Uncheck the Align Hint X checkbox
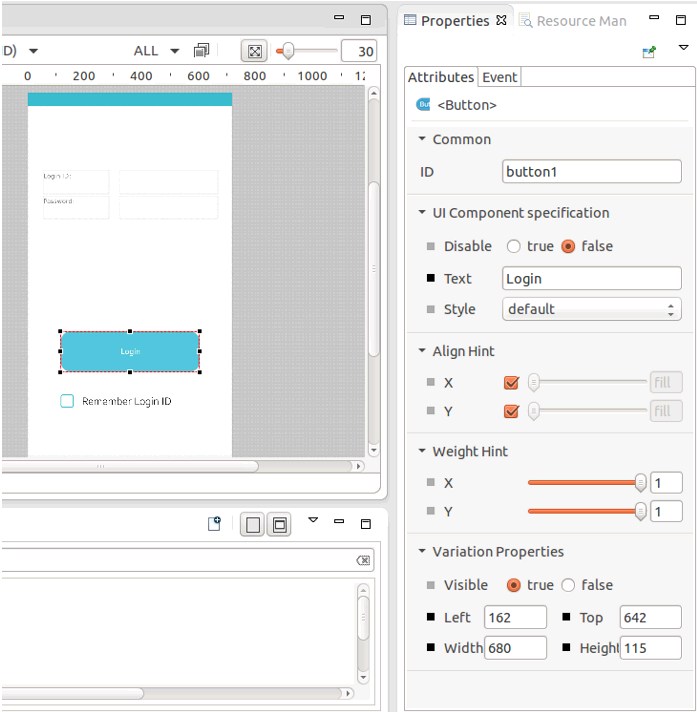The width and height of the screenshot is (697, 712). (x=512, y=382)
